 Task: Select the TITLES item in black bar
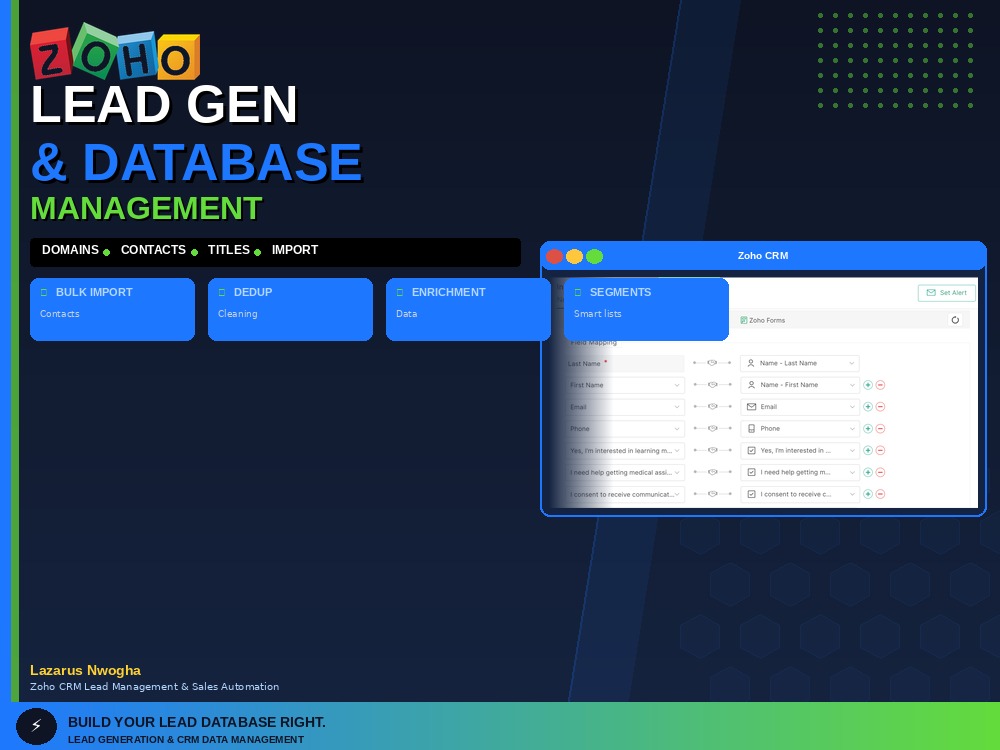[228, 250]
